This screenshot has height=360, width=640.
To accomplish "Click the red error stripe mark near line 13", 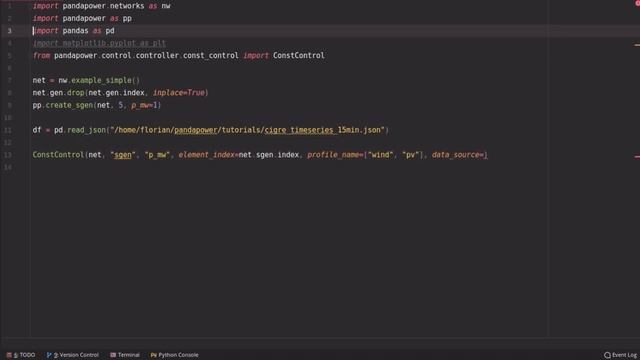I will (637, 156).
